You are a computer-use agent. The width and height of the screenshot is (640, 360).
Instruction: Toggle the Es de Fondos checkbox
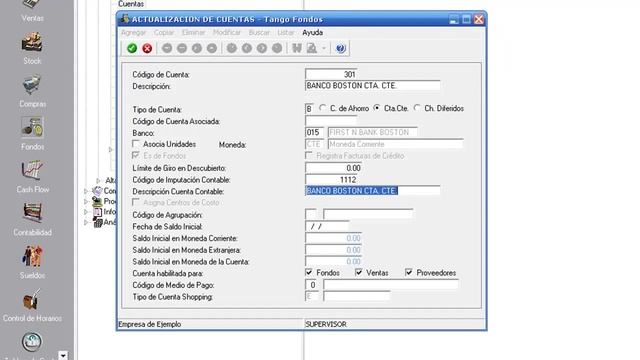[x=136, y=156]
